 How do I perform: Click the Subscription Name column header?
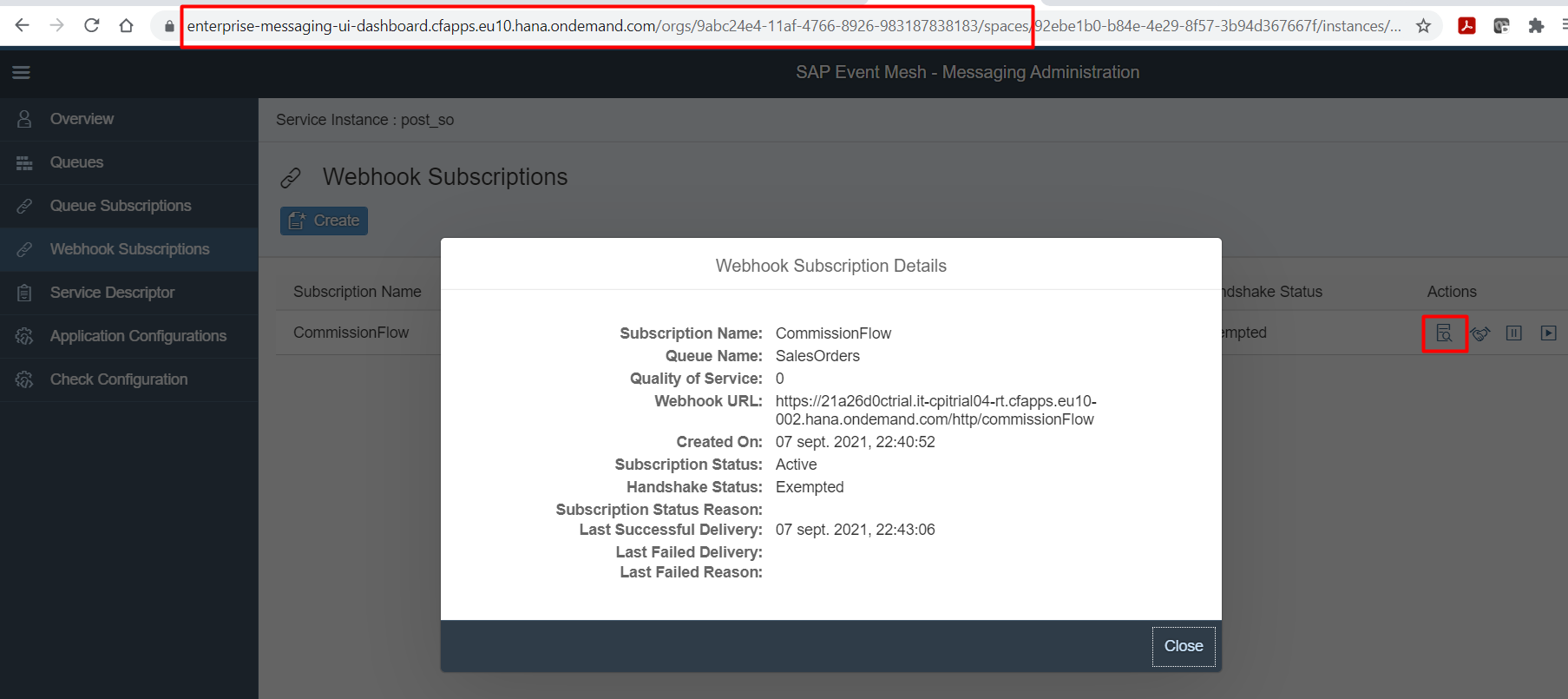pos(358,292)
